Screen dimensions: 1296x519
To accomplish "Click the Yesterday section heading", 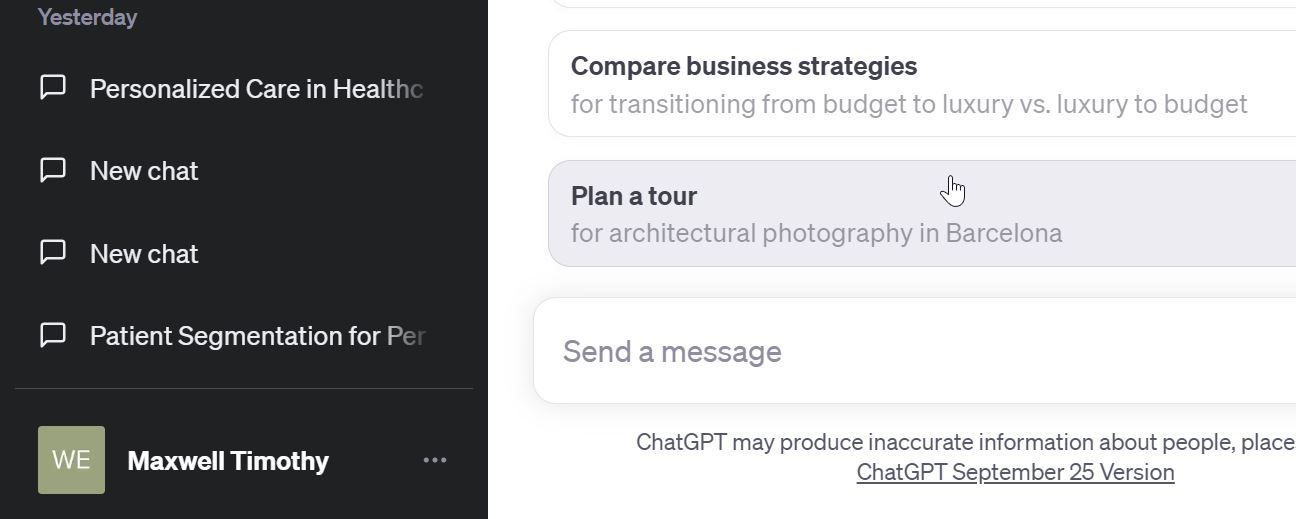I will click(x=87, y=17).
